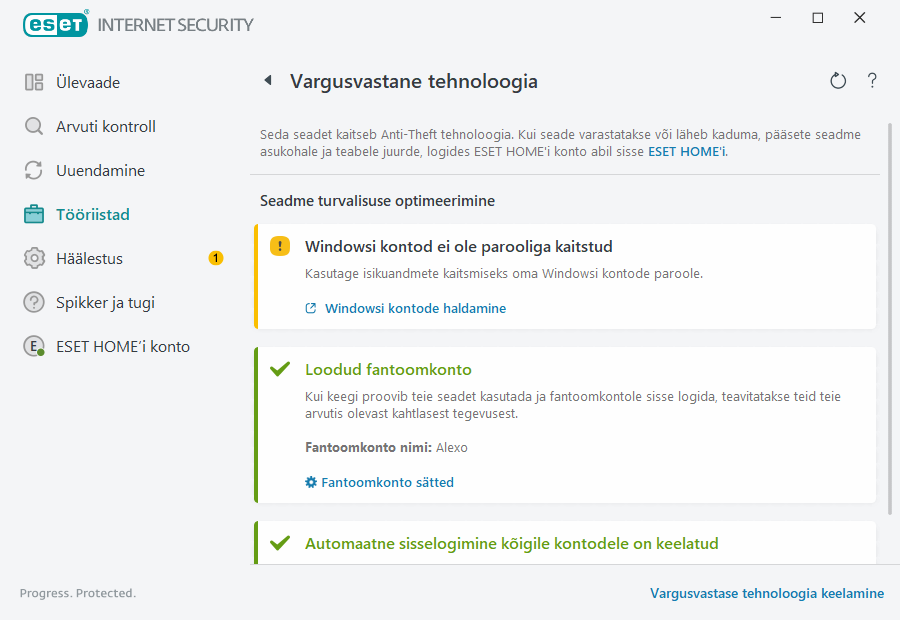
Task: Click the refresh icon at top right
Action: point(838,81)
